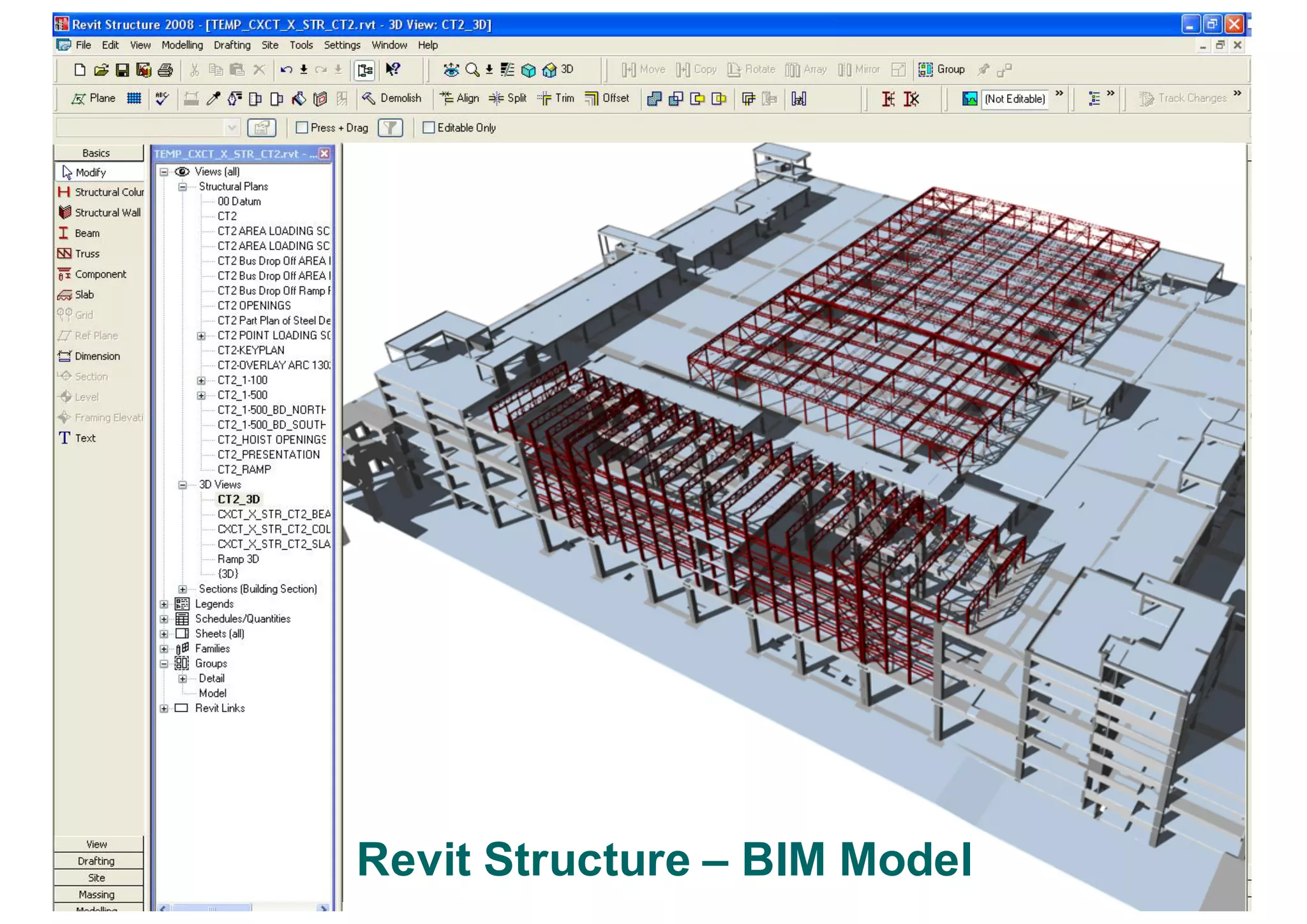This screenshot has height=924, width=1307.
Task: Select the Beam tool
Action: tap(78, 233)
